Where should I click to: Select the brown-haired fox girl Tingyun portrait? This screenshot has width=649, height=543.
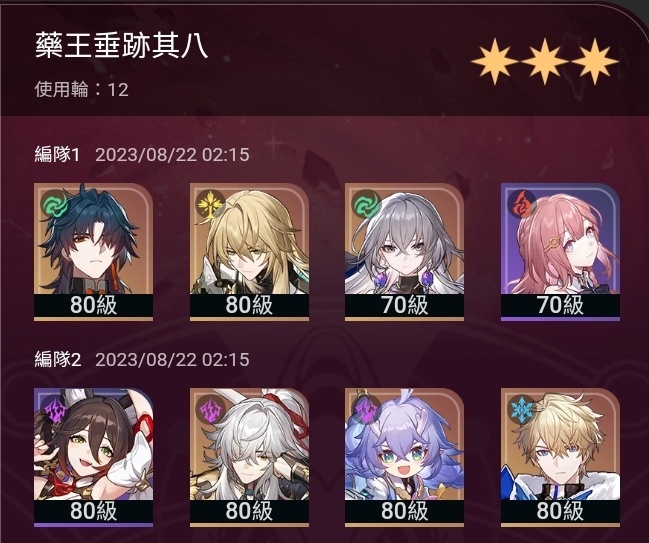tap(94, 457)
